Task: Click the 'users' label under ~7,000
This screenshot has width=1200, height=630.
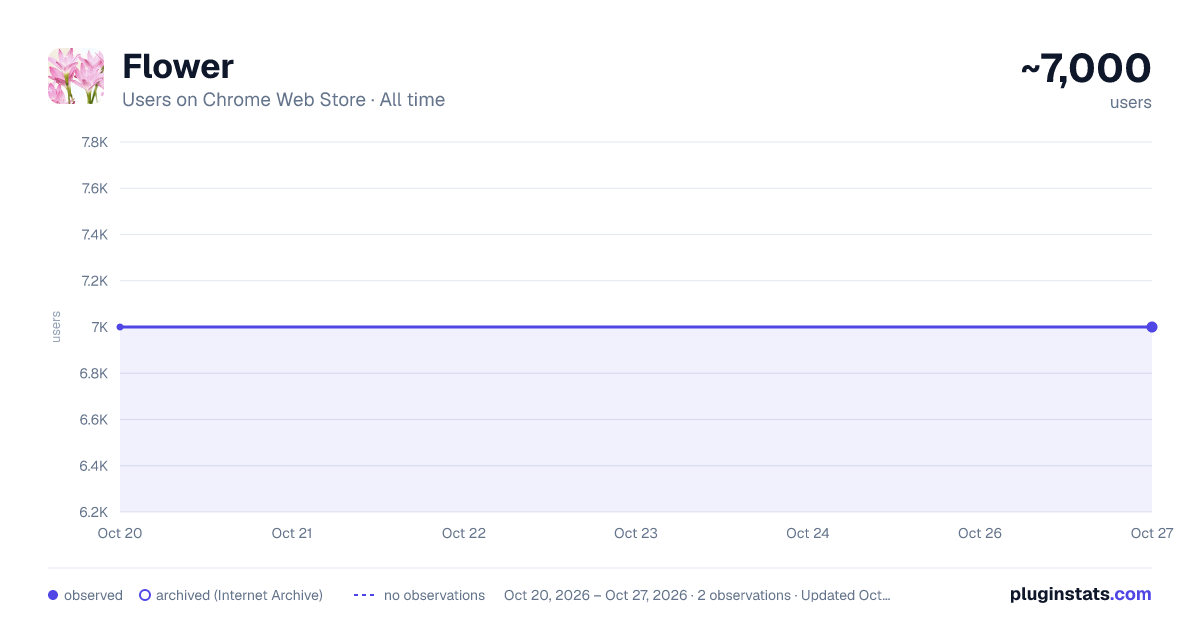Action: 1131,102
